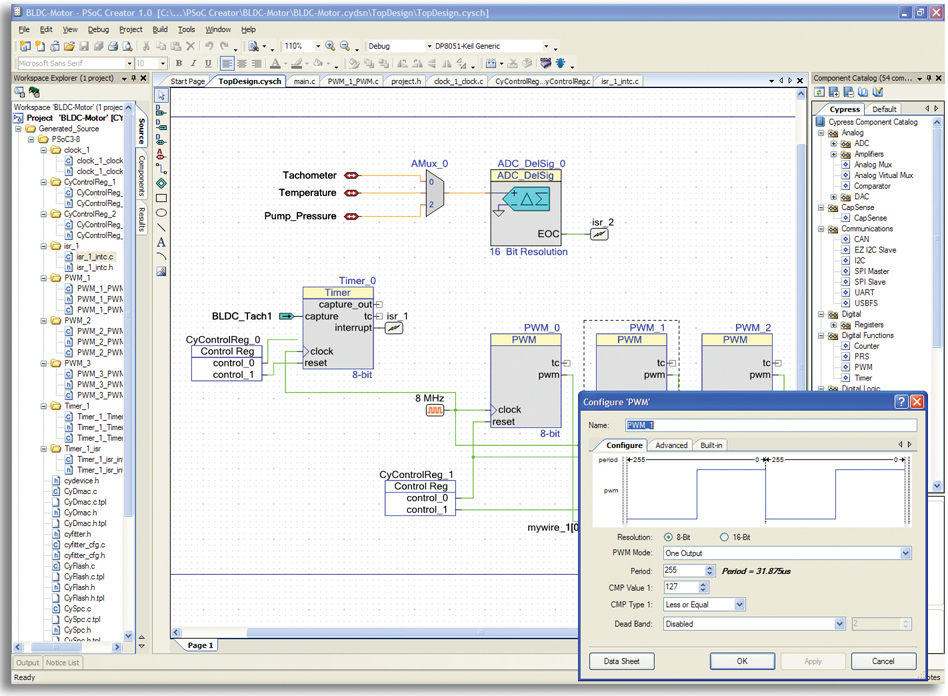
Task: Select 16-Bit resolution radio button
Action: [x=724, y=537]
